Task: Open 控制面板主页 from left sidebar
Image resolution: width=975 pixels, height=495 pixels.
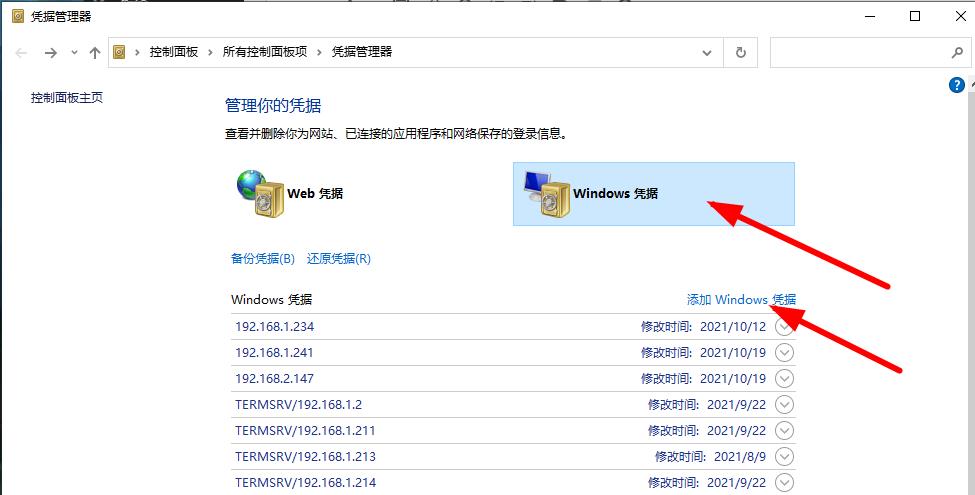Action: pyautogui.click(x=67, y=98)
